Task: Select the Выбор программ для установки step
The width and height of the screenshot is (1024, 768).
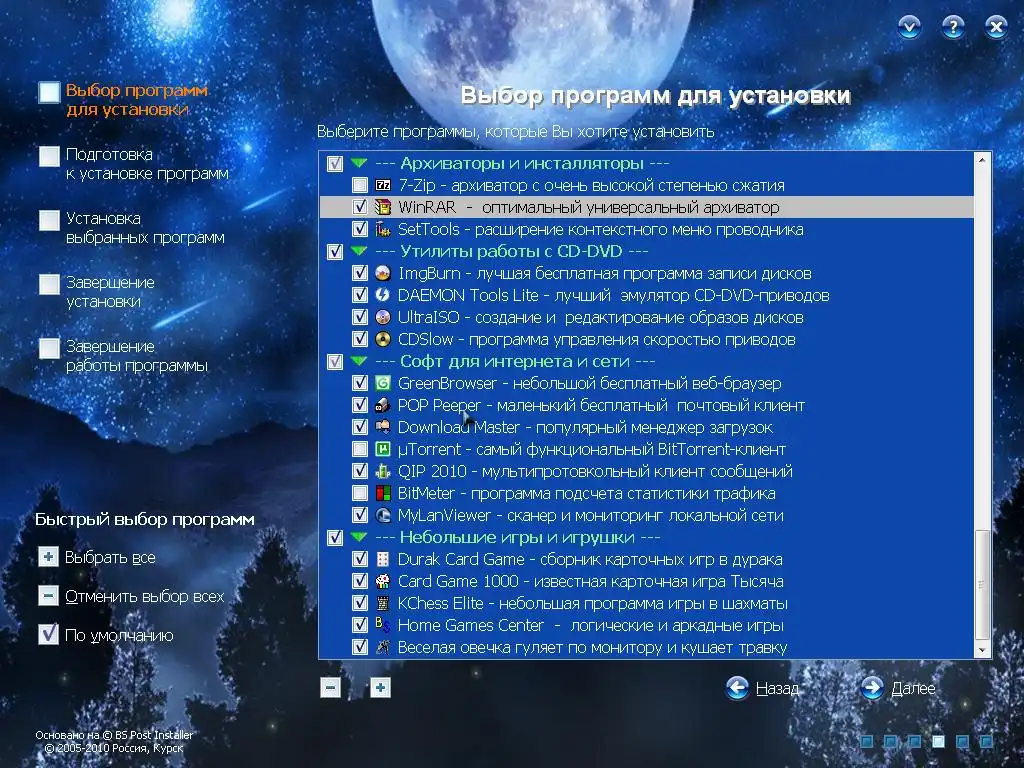Action: point(123,99)
